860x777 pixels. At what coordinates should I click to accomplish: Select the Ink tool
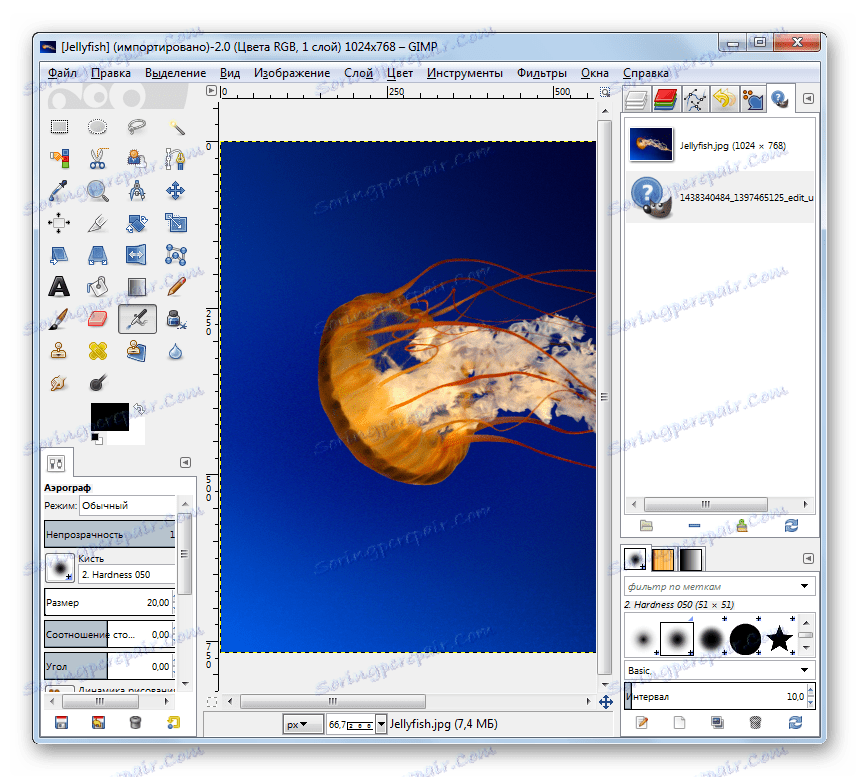click(x=176, y=319)
